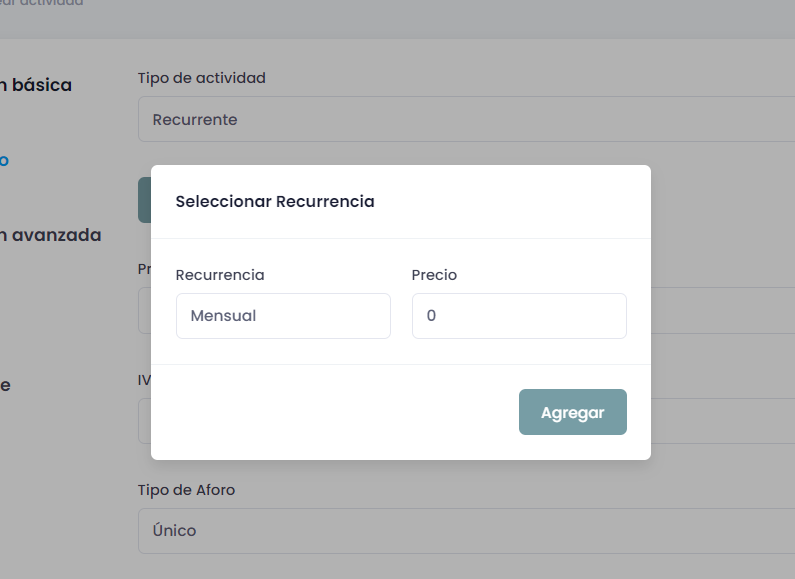The image size is (795, 579).
Task: Click the 'Mensual' value text
Action: tap(224, 316)
